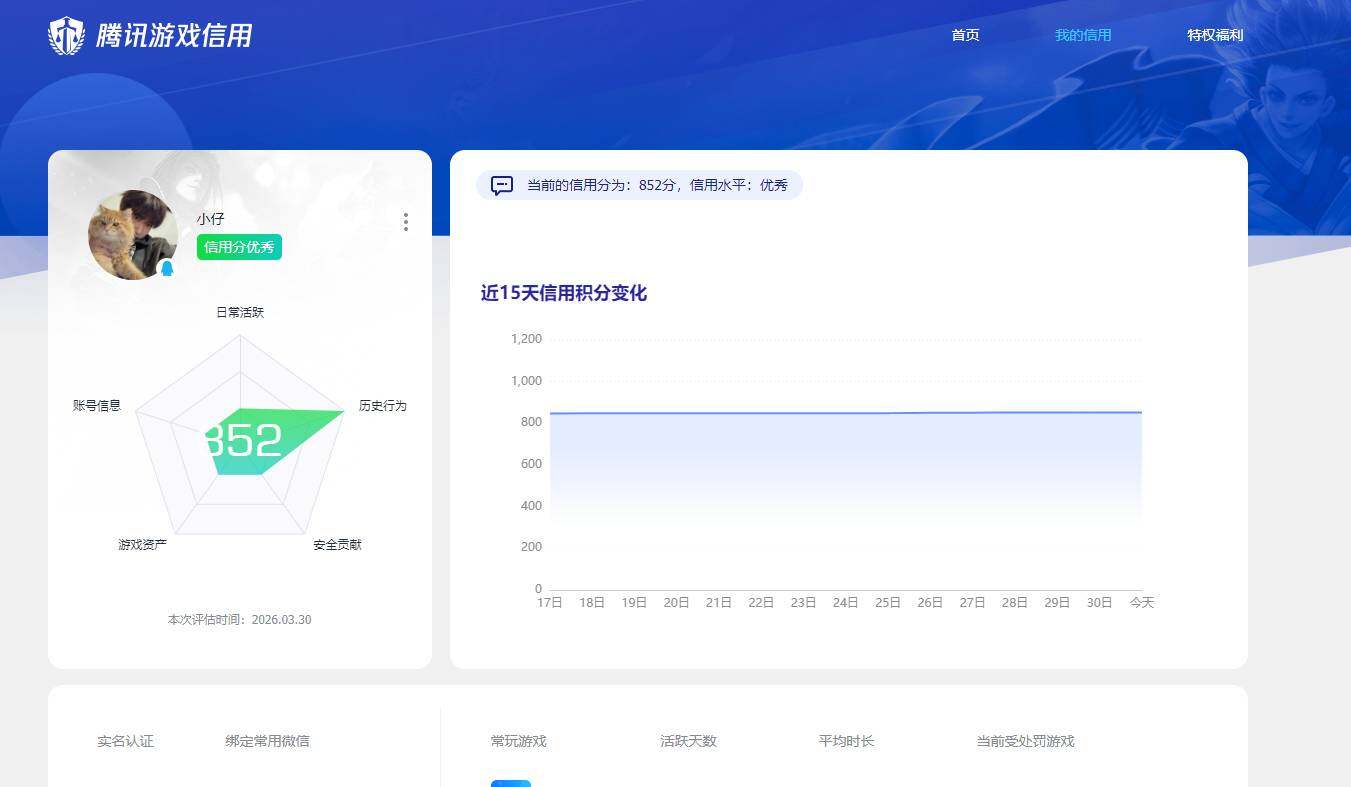Viewport: 1351px width, 787px height.
Task: Click the 800 value on the y-axis
Action: point(531,422)
